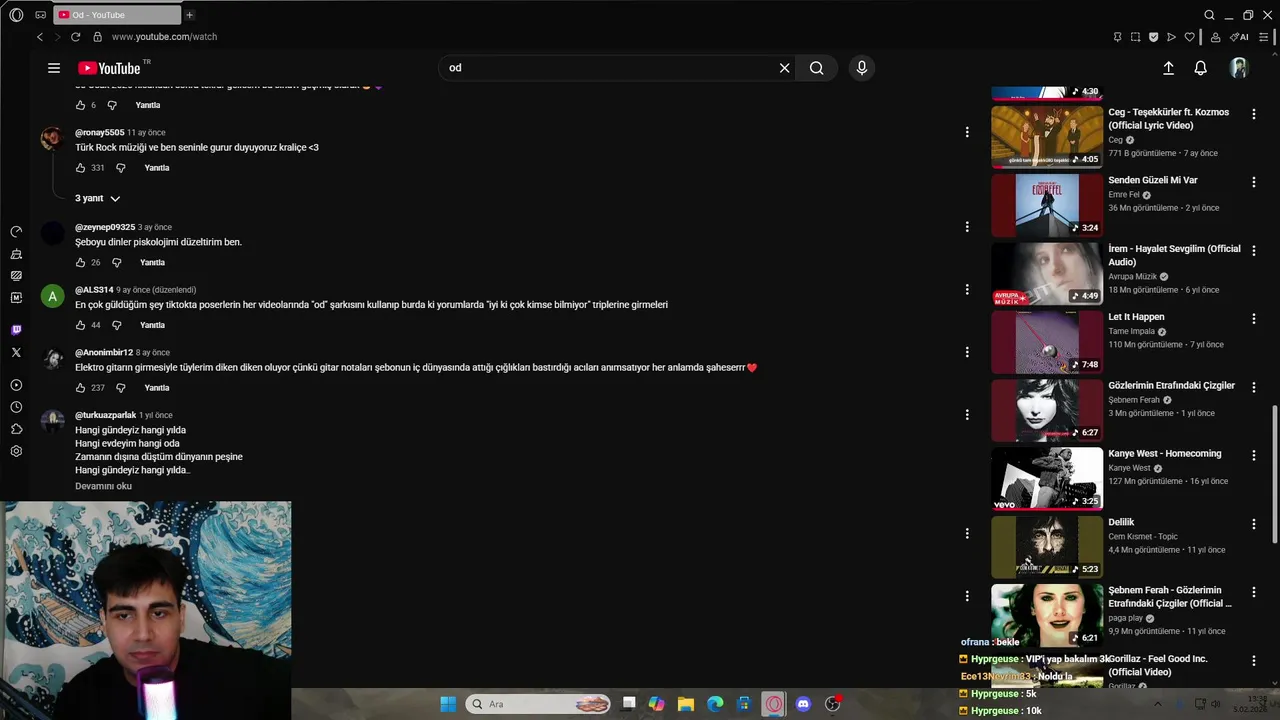Reply to the @ALS314 comment
Viewport: 1280px width, 720px height.
click(x=152, y=325)
